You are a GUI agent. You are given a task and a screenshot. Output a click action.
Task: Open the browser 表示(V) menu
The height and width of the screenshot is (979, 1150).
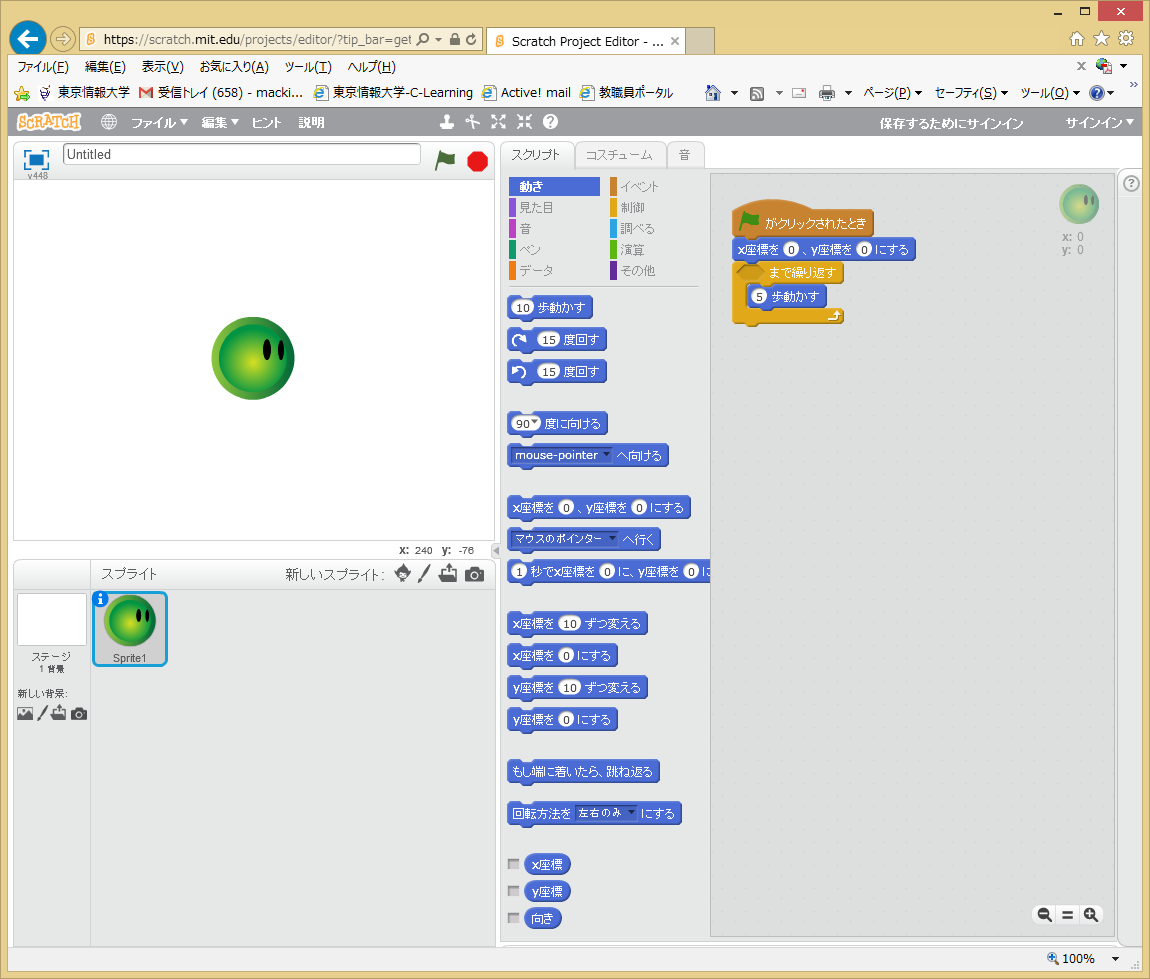(162, 67)
